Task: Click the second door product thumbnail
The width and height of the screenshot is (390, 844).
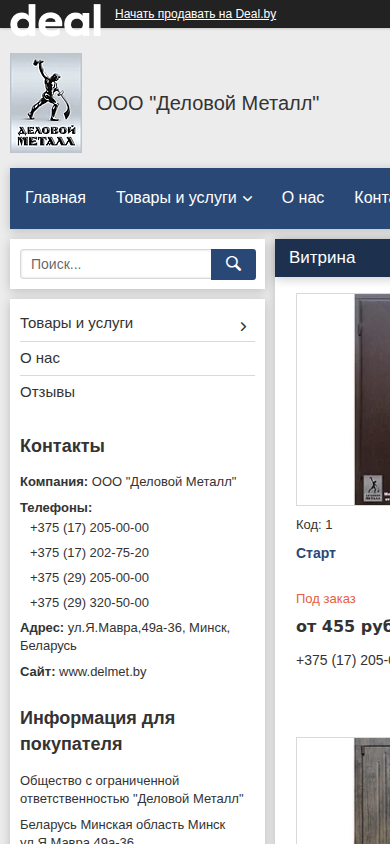Action: tap(343, 791)
